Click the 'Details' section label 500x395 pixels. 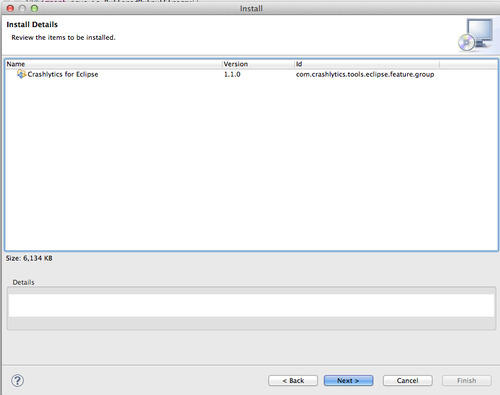tap(23, 282)
